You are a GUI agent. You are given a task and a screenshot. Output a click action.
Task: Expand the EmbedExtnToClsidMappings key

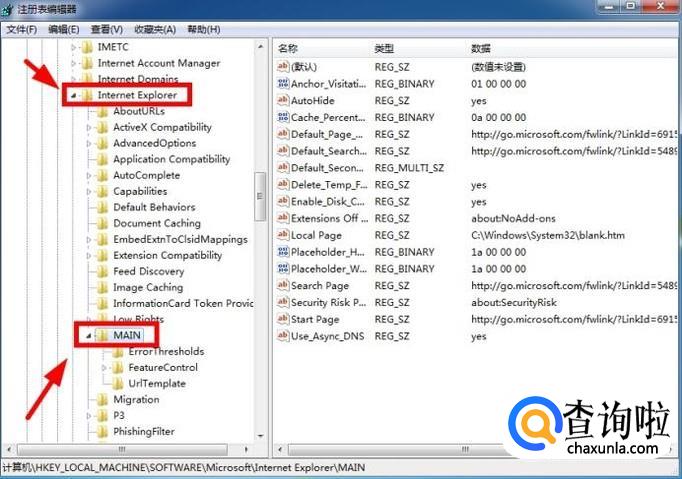(89, 239)
